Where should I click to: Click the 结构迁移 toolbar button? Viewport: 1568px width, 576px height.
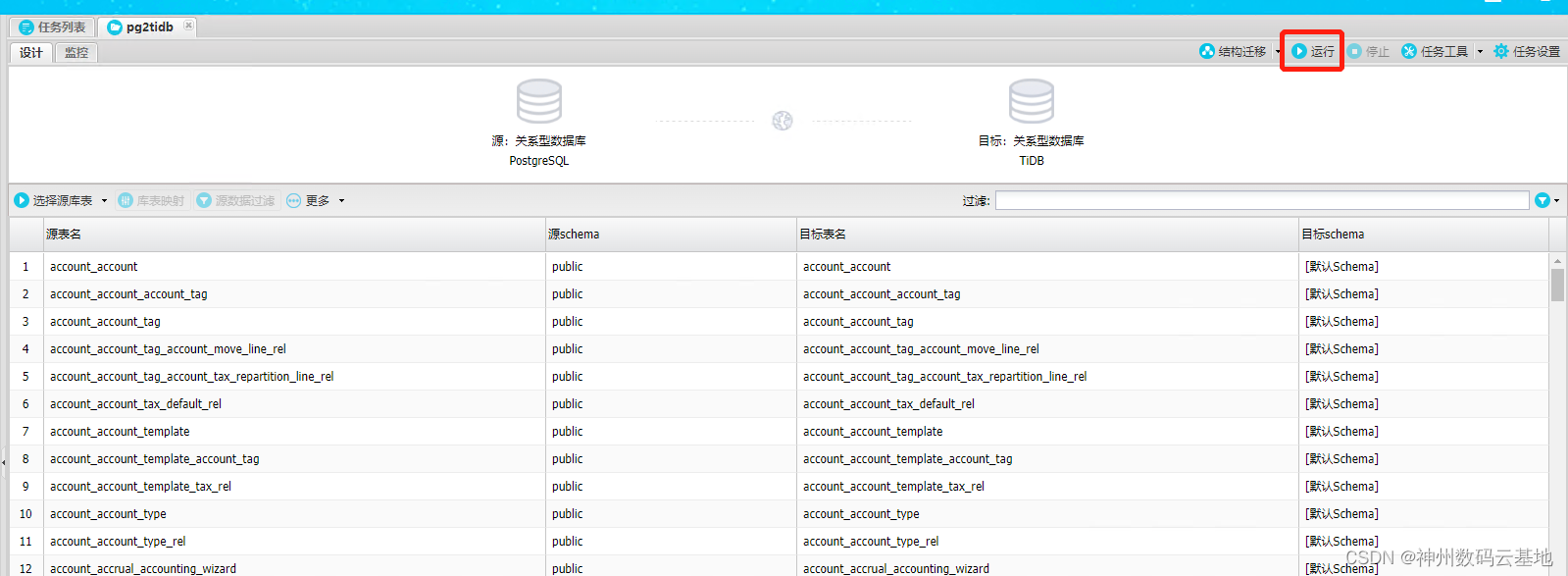click(x=1234, y=51)
